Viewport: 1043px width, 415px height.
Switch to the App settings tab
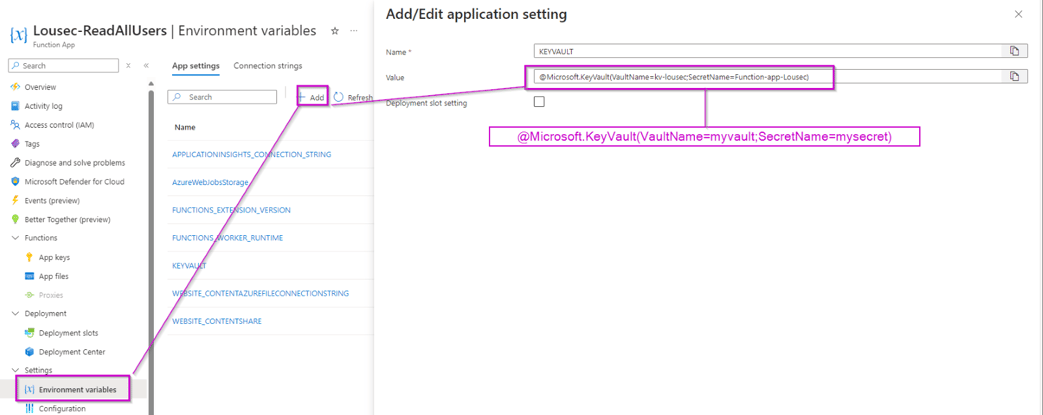coord(196,66)
